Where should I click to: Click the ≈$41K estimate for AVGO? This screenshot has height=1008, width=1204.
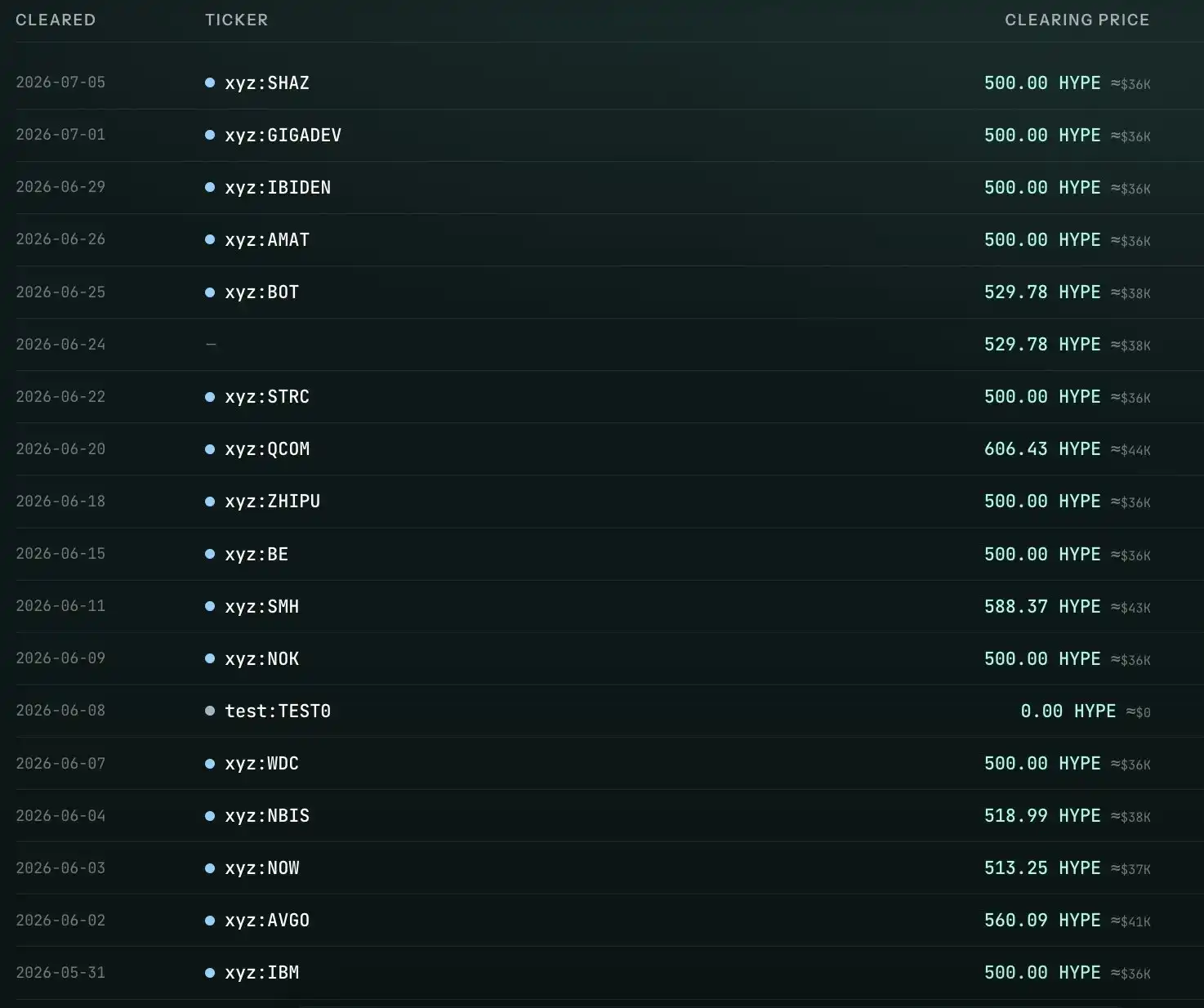tap(1130, 921)
